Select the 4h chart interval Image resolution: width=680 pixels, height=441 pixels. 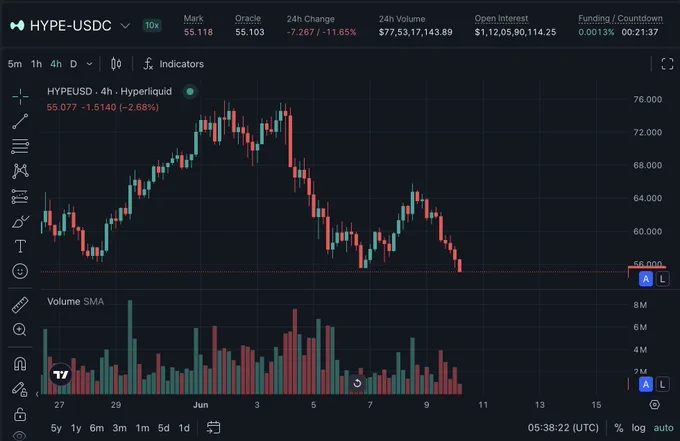(56, 64)
